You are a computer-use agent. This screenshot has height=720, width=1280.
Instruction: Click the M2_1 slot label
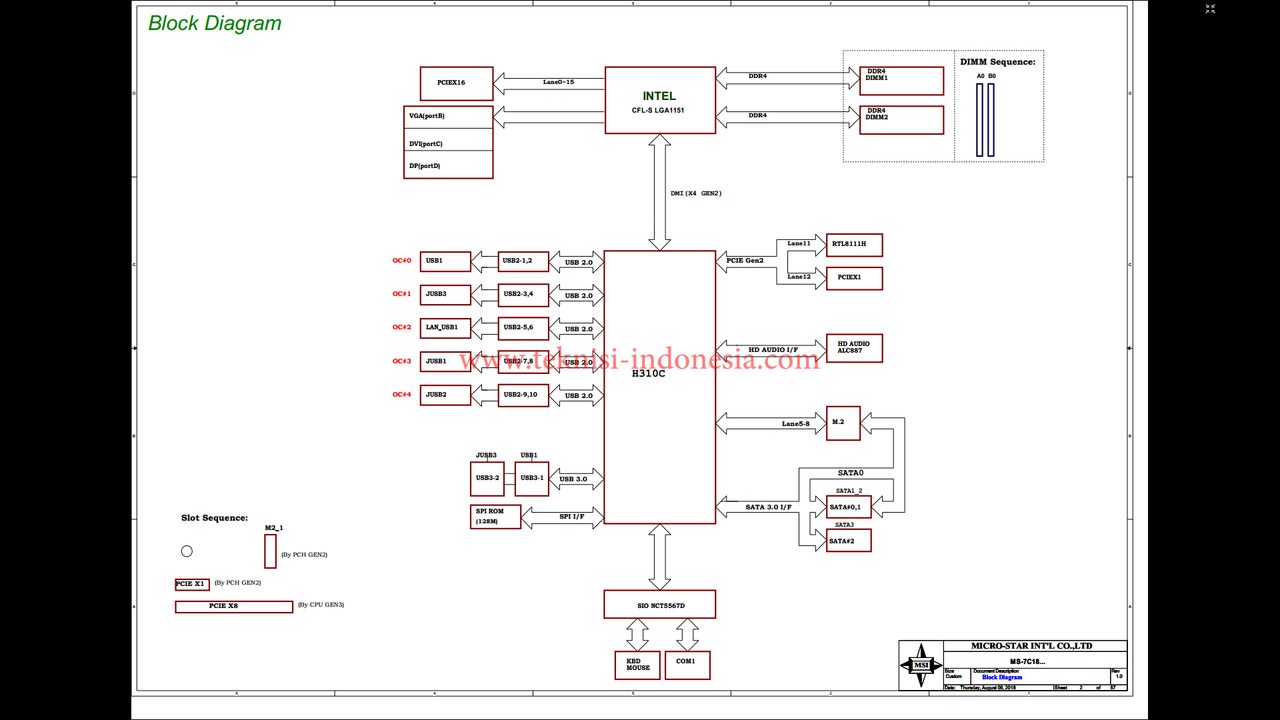tap(274, 528)
